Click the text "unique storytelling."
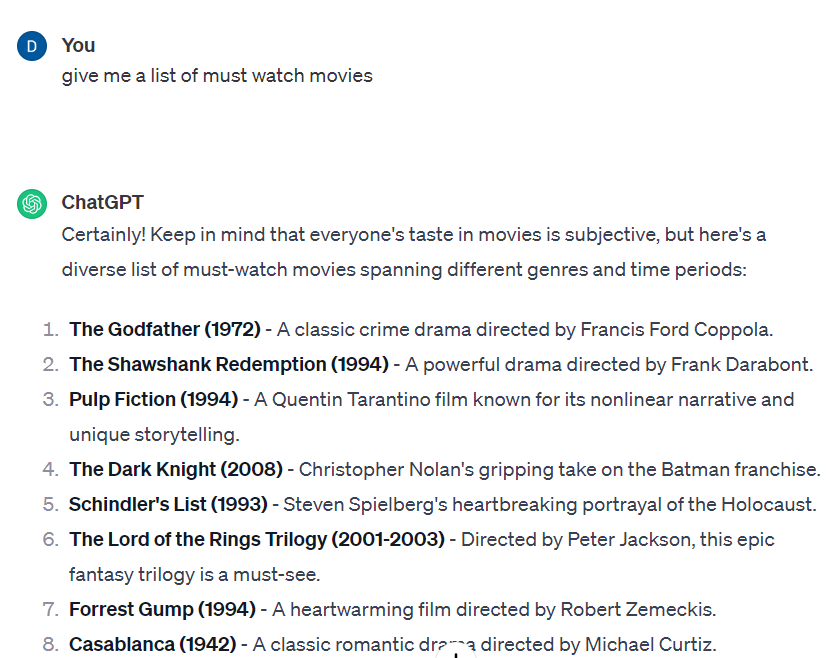836x658 pixels. pos(155,435)
